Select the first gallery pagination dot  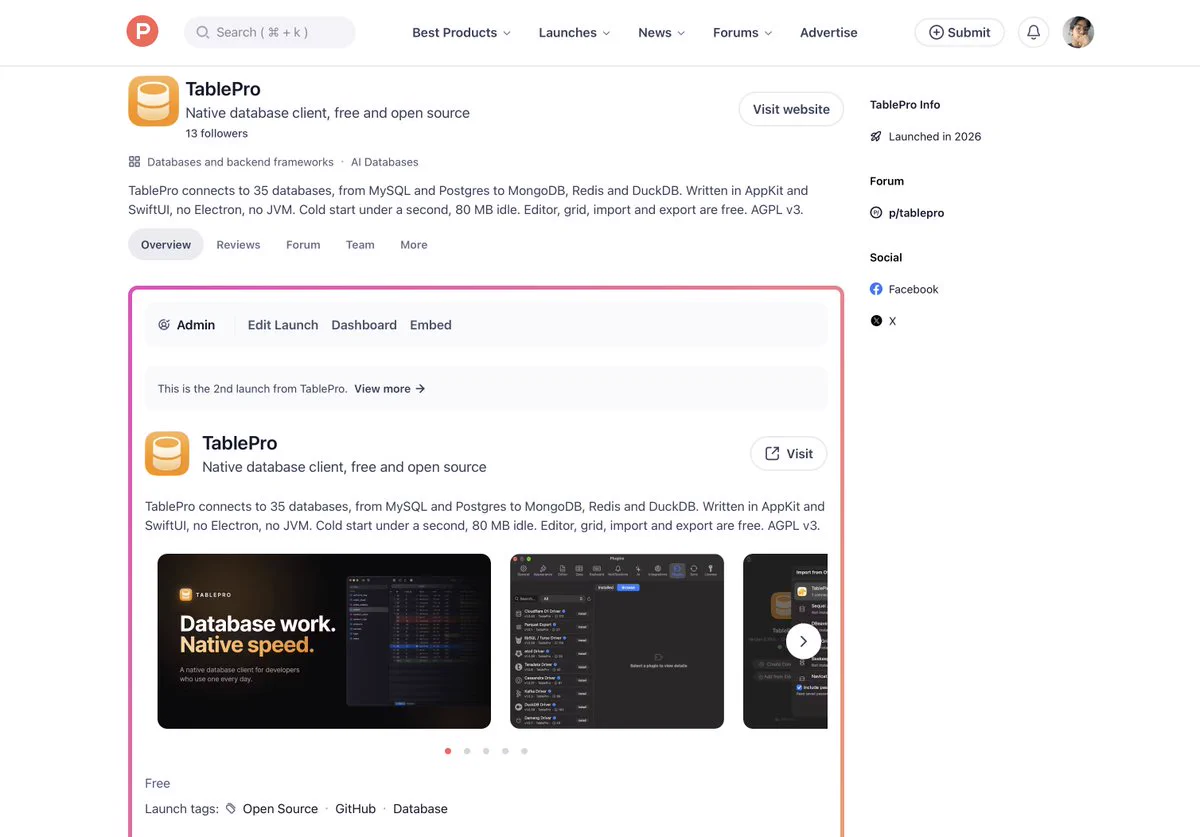(448, 751)
